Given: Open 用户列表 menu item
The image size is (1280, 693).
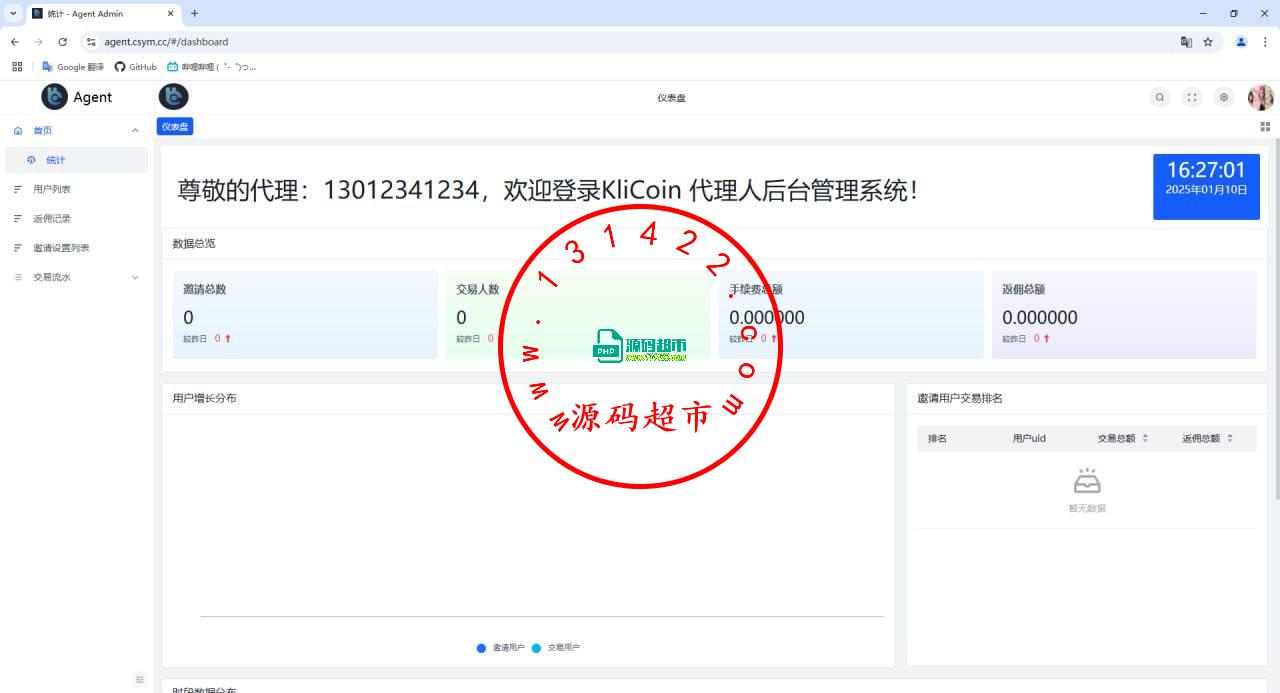Looking at the screenshot, I should tap(76, 189).
